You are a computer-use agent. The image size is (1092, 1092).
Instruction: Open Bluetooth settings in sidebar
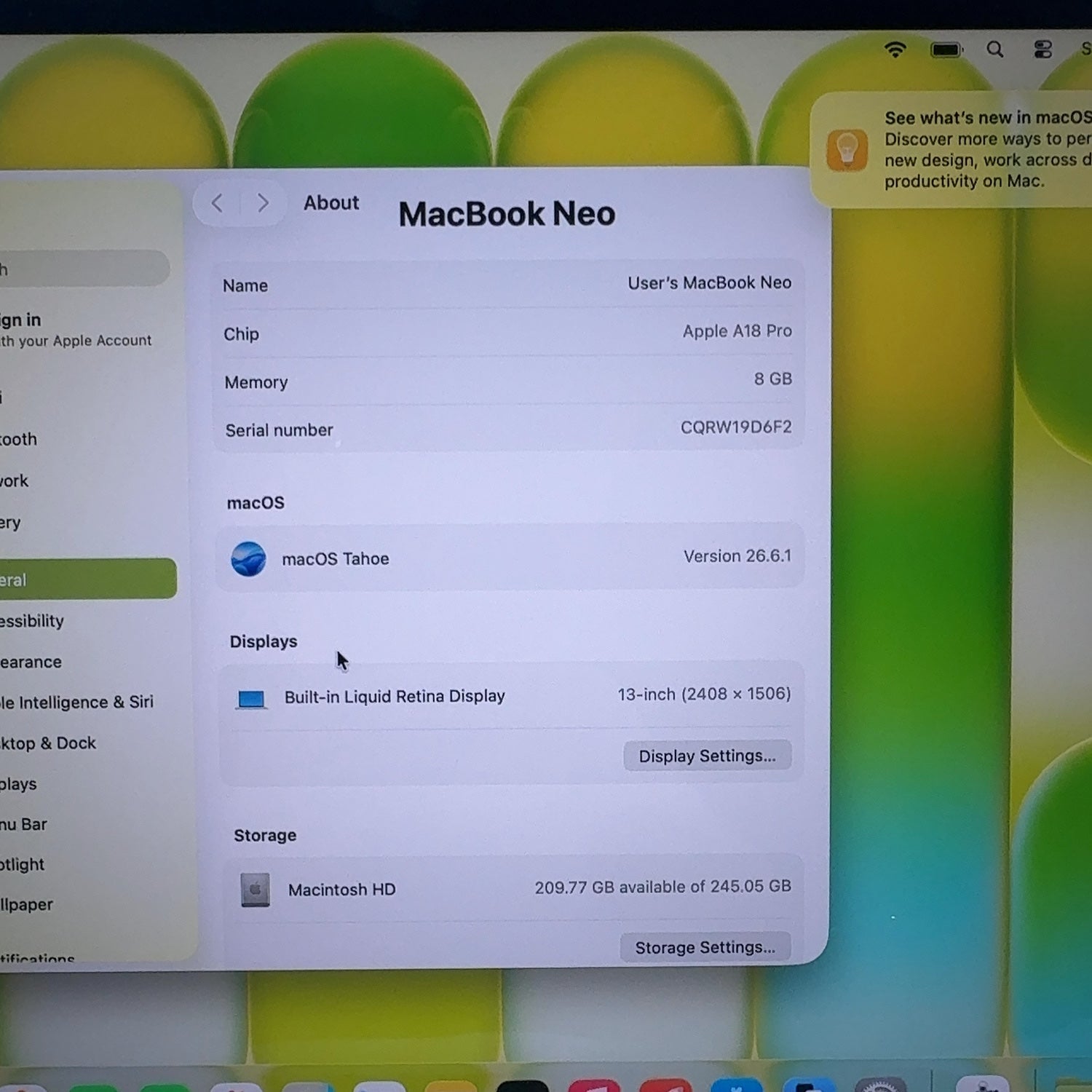(x=18, y=439)
